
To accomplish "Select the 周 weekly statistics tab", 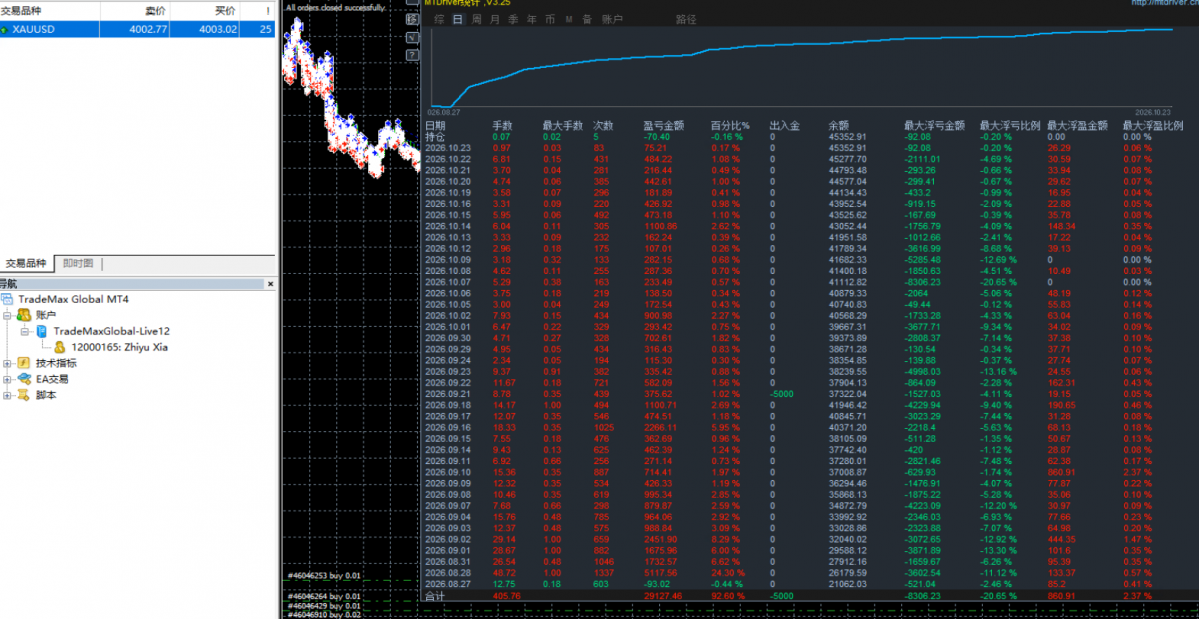I will tap(476, 19).
